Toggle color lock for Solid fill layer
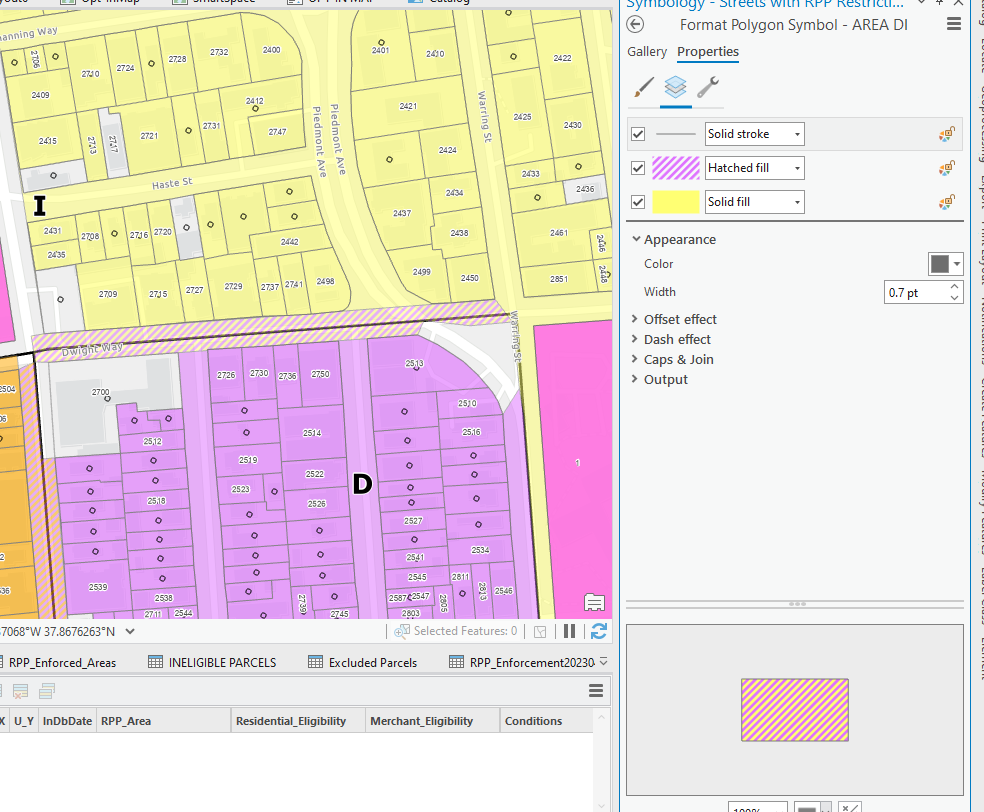Viewport: 984px width, 812px height. click(946, 201)
